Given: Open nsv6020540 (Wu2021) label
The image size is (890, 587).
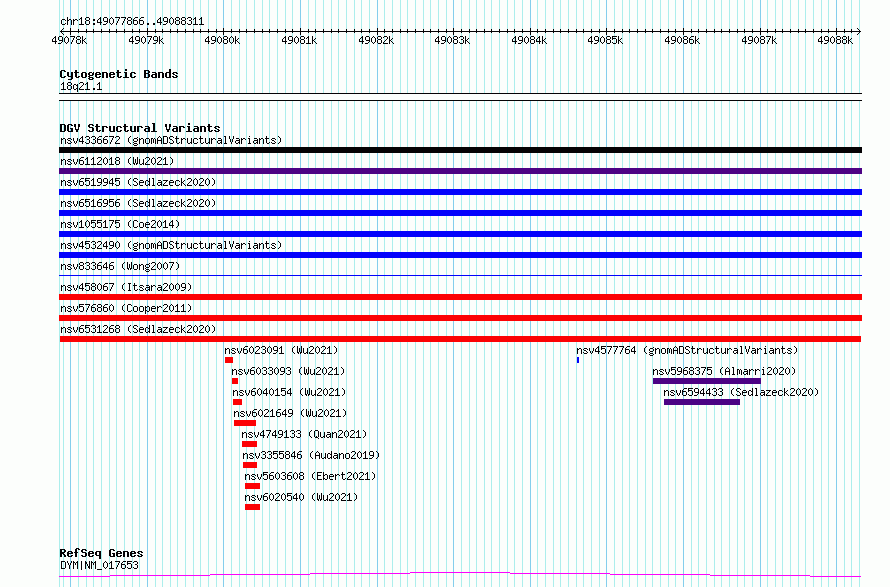Looking at the screenshot, I should (x=301, y=497).
